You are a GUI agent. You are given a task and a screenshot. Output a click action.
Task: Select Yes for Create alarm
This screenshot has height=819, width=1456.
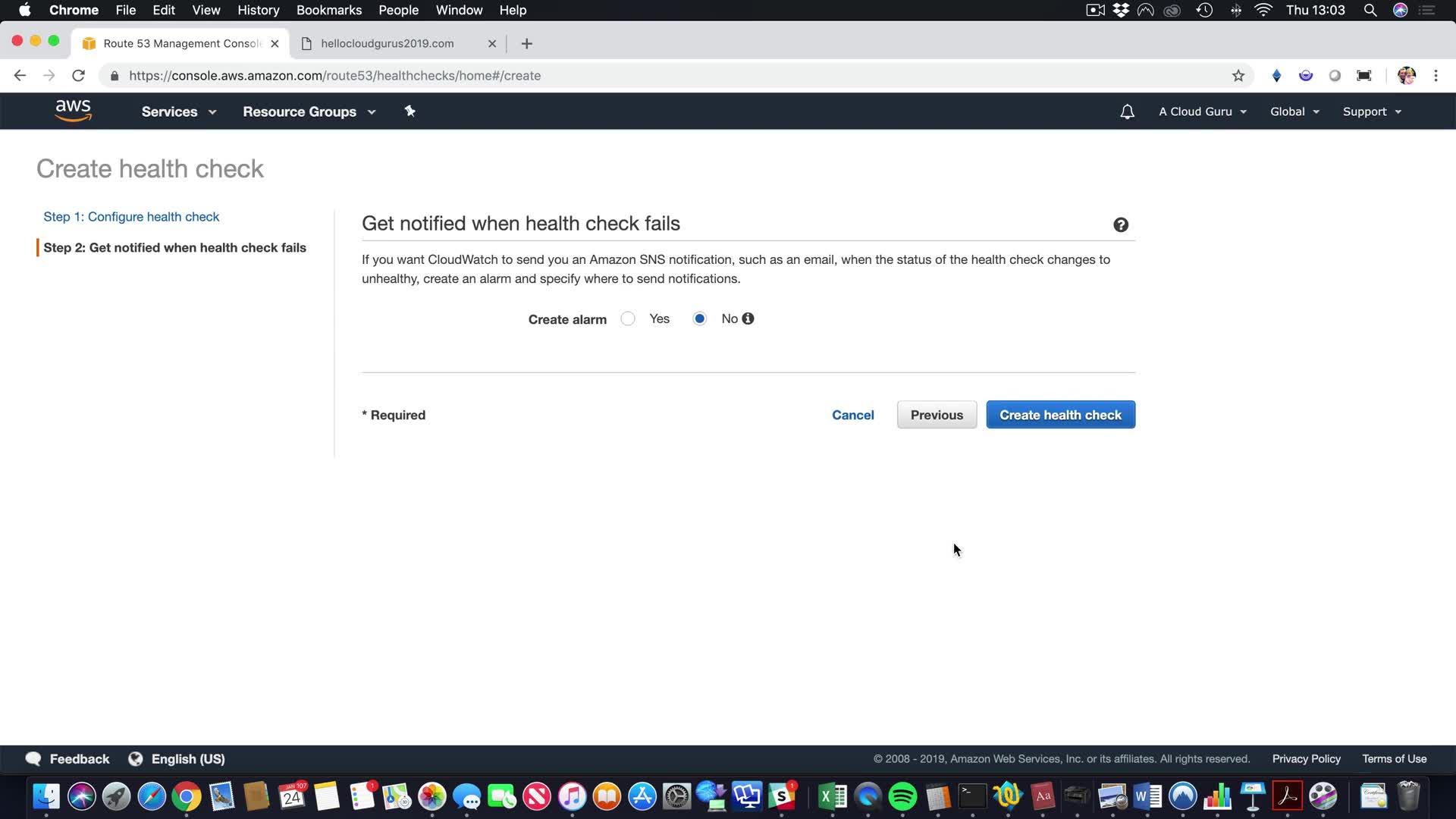pos(628,318)
